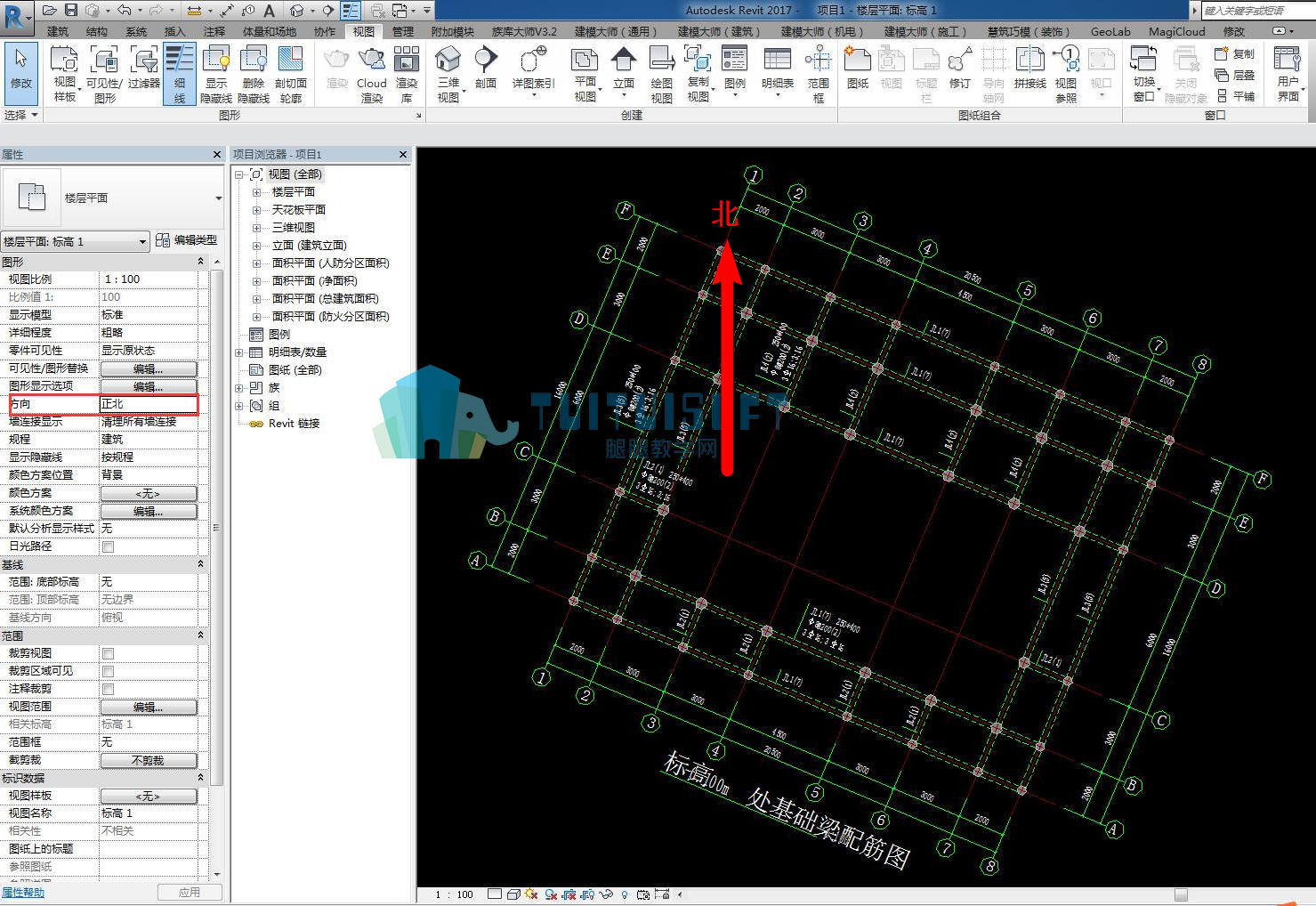
Task: Expand the 明细表/数量 tree node
Action: click(238, 352)
